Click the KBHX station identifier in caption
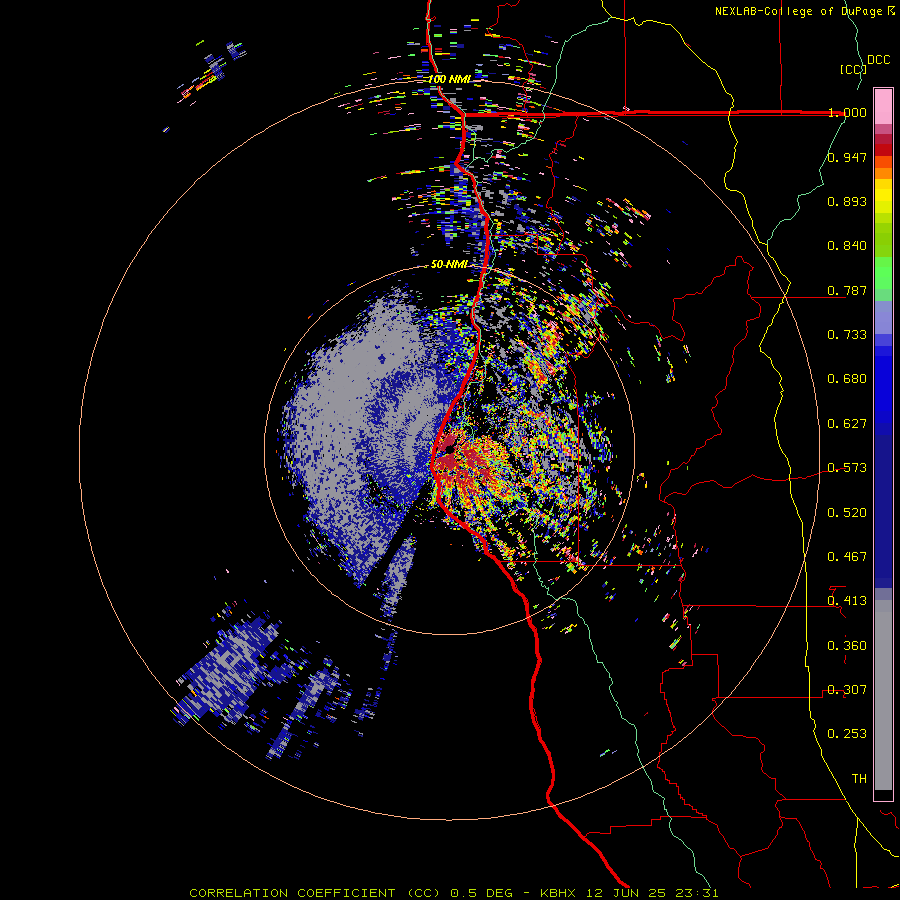Screen dimensions: 900x900 tap(558, 893)
